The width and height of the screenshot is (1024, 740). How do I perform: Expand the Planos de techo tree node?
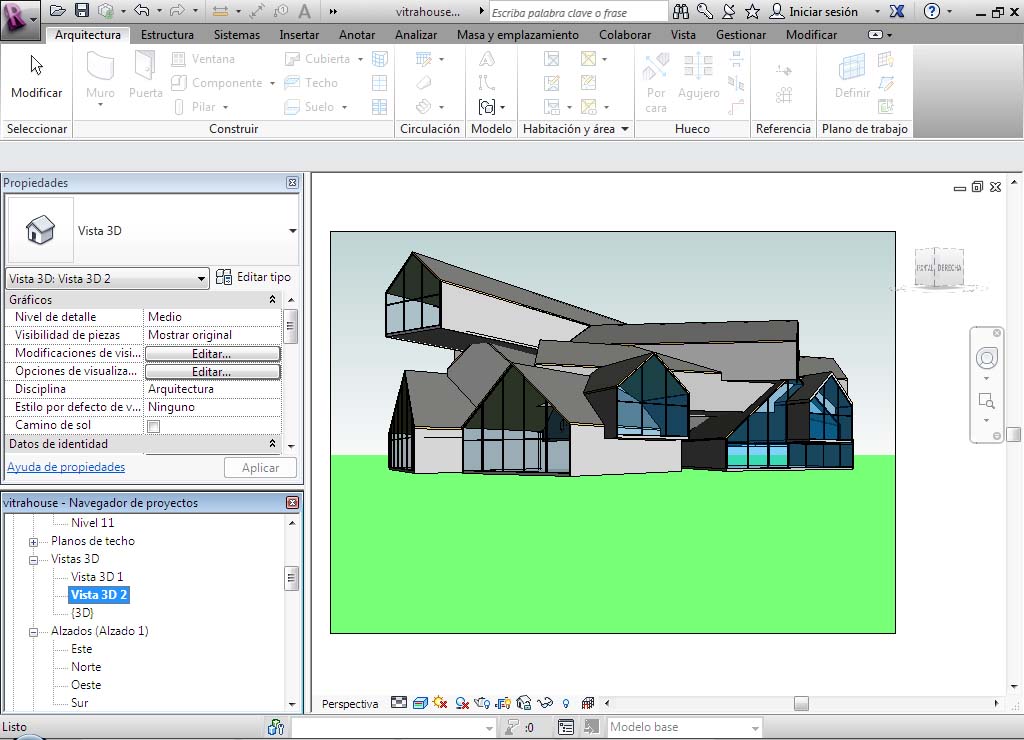point(33,542)
